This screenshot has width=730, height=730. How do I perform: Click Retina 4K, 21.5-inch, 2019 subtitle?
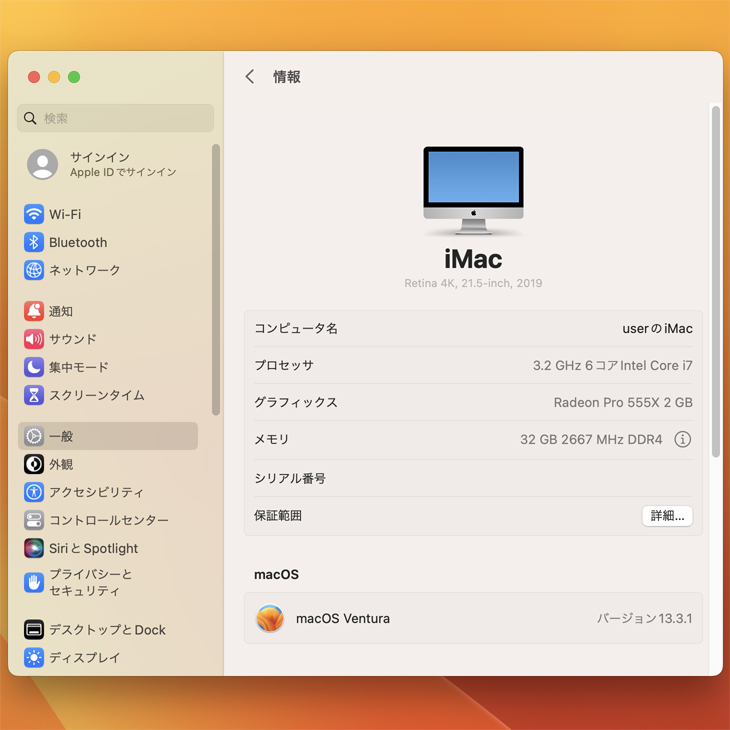click(x=473, y=283)
